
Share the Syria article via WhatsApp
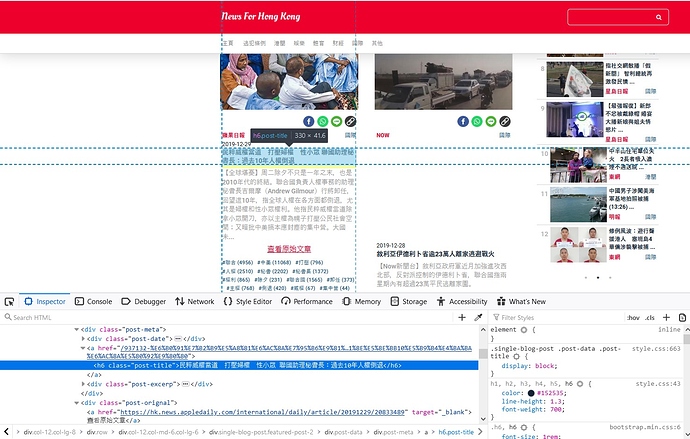pyautogui.click(x=477, y=121)
